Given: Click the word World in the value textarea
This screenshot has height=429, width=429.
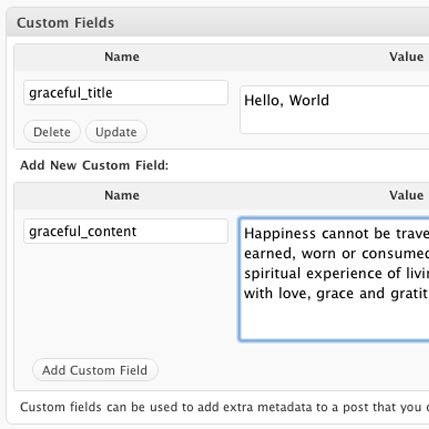Looking at the screenshot, I should click(309, 100).
